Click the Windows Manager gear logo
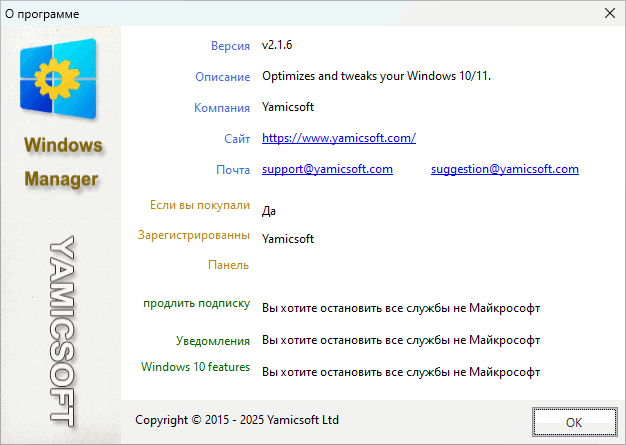The width and height of the screenshot is (626, 445). click(58, 79)
